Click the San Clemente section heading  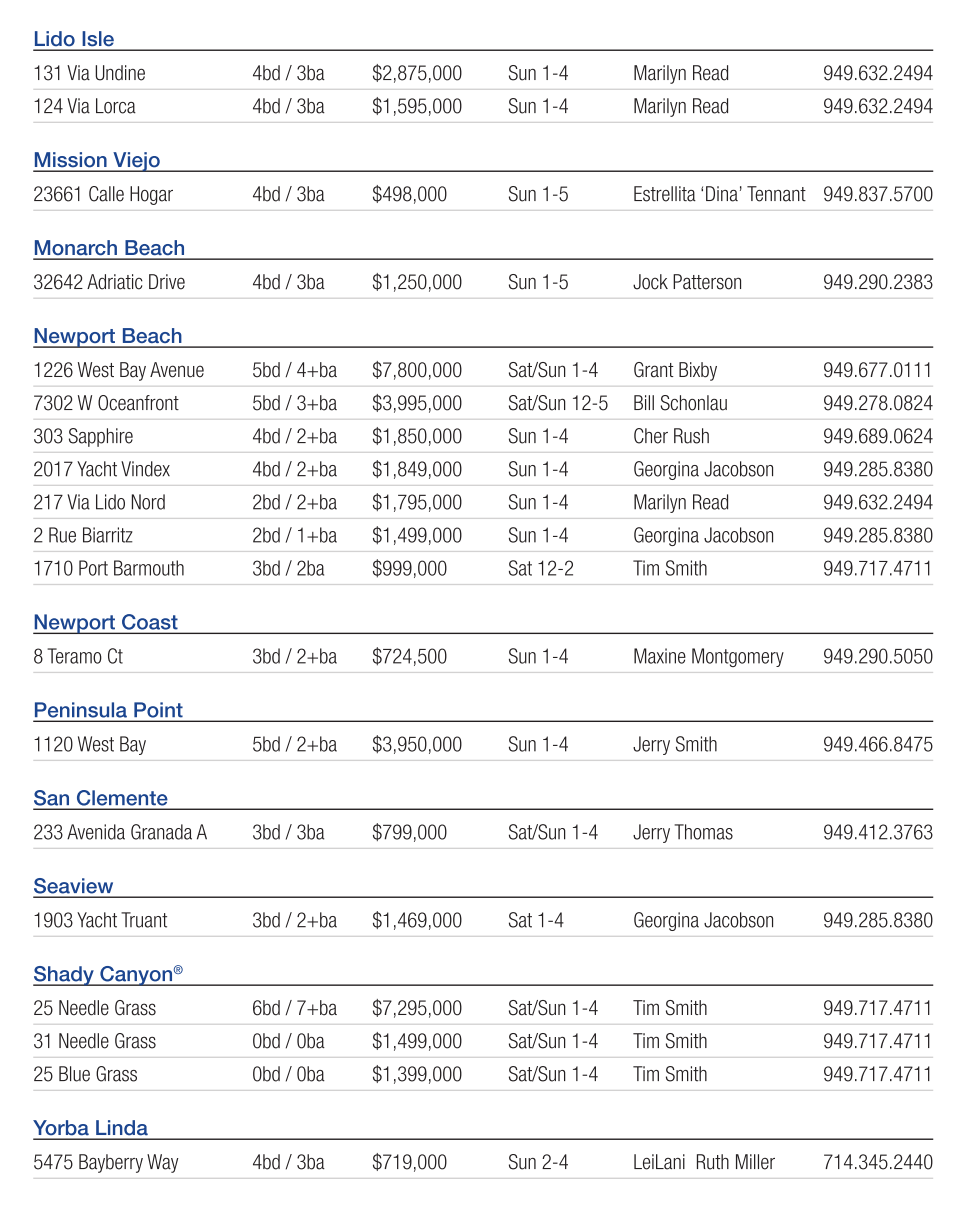coord(100,798)
